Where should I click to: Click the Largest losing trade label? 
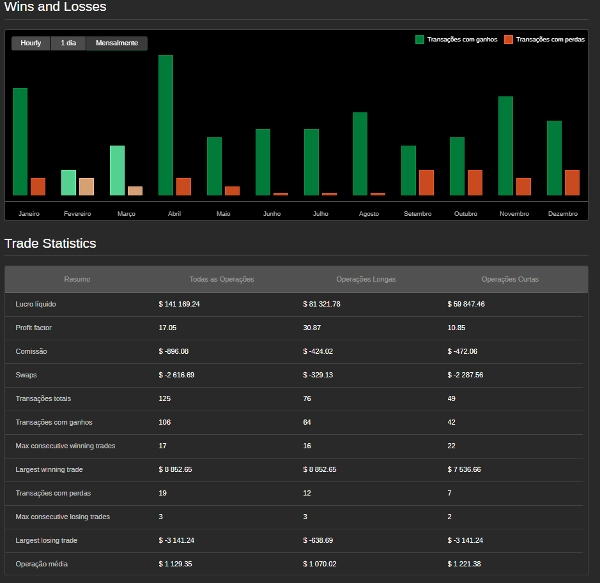click(46, 540)
